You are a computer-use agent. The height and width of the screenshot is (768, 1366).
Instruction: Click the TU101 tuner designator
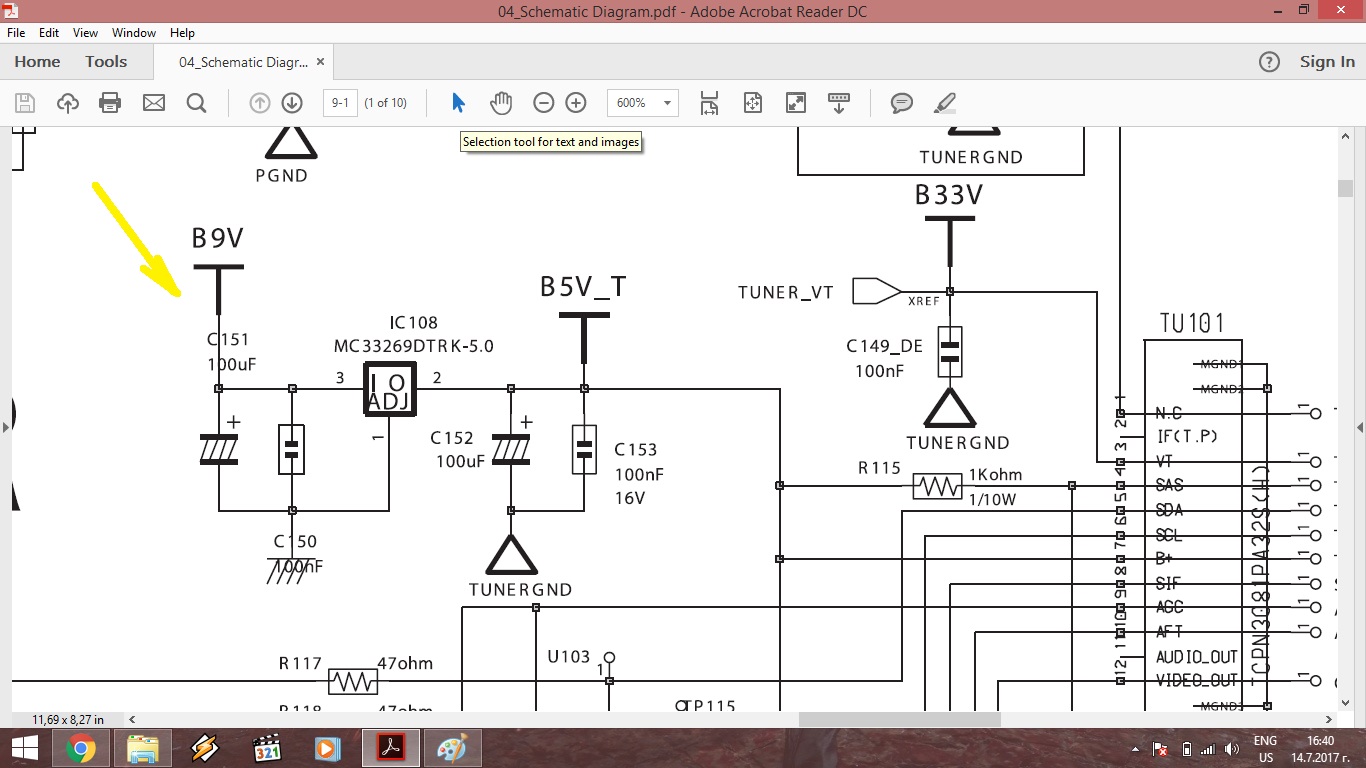click(1192, 323)
